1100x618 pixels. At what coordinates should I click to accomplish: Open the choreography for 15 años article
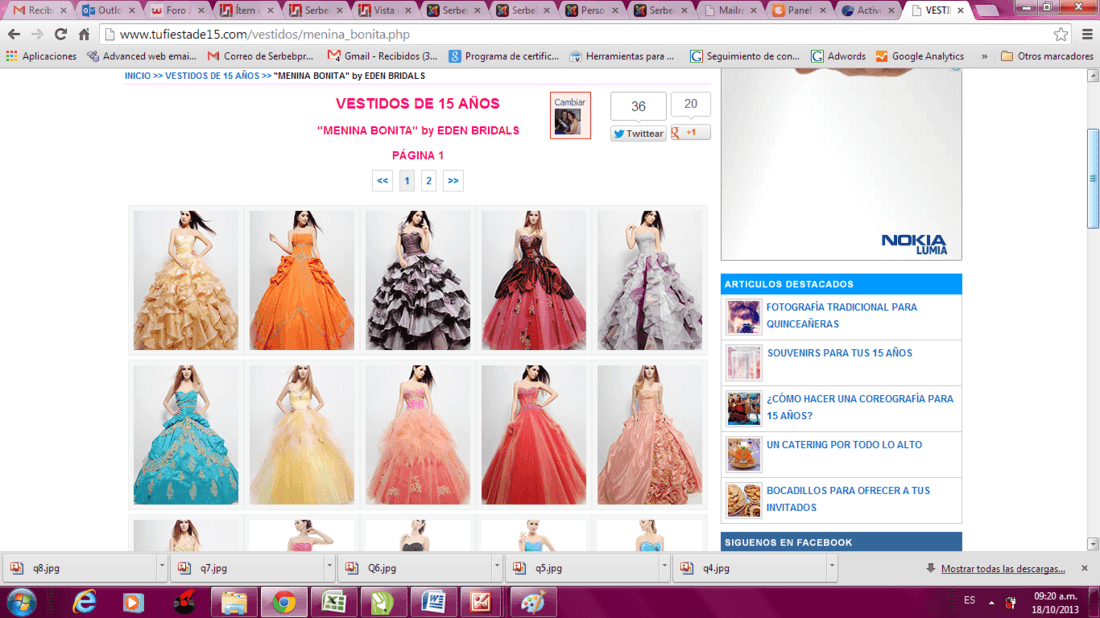(x=859, y=407)
